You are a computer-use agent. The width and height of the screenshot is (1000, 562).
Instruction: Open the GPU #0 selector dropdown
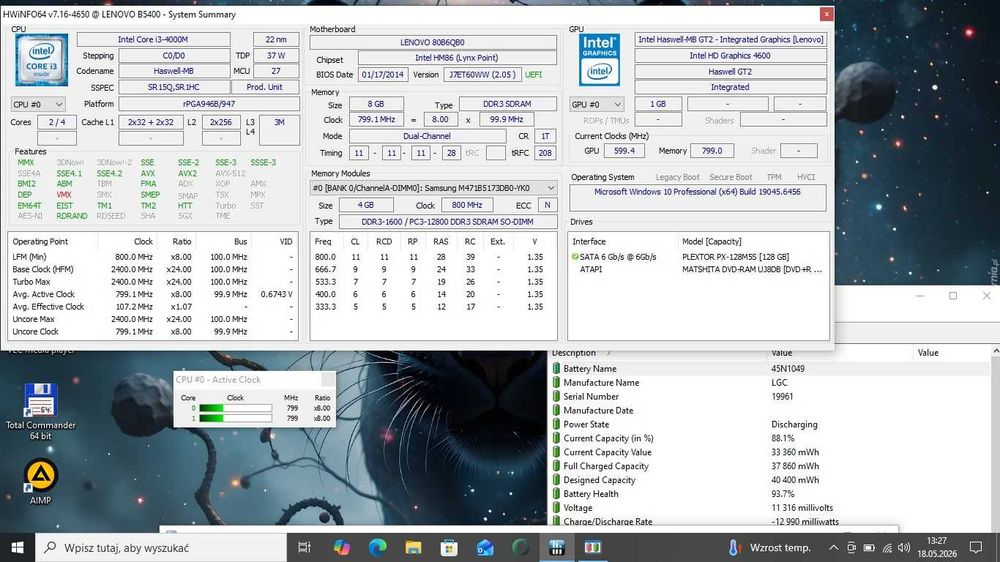click(596, 104)
